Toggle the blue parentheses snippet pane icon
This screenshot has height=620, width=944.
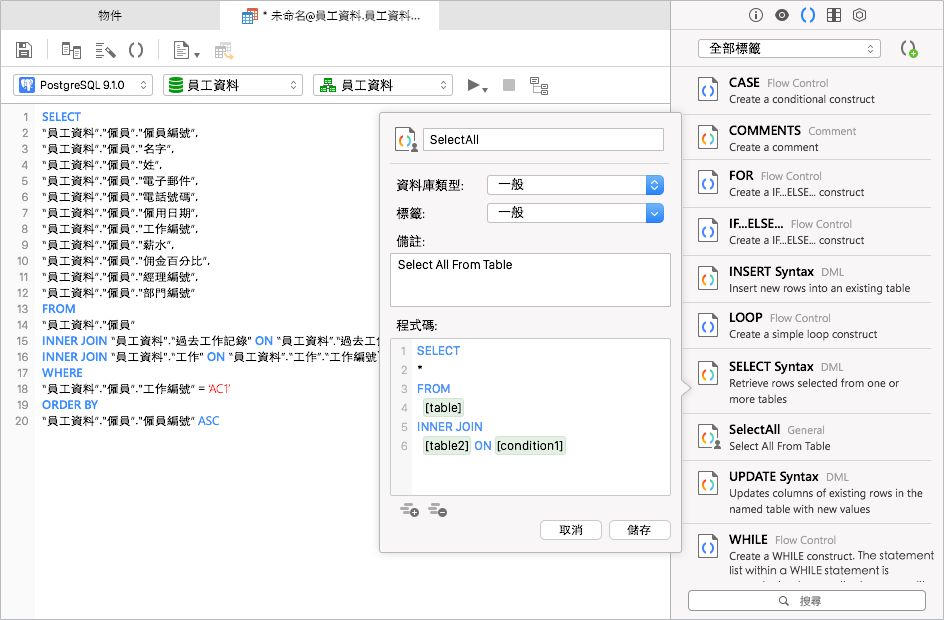click(808, 15)
